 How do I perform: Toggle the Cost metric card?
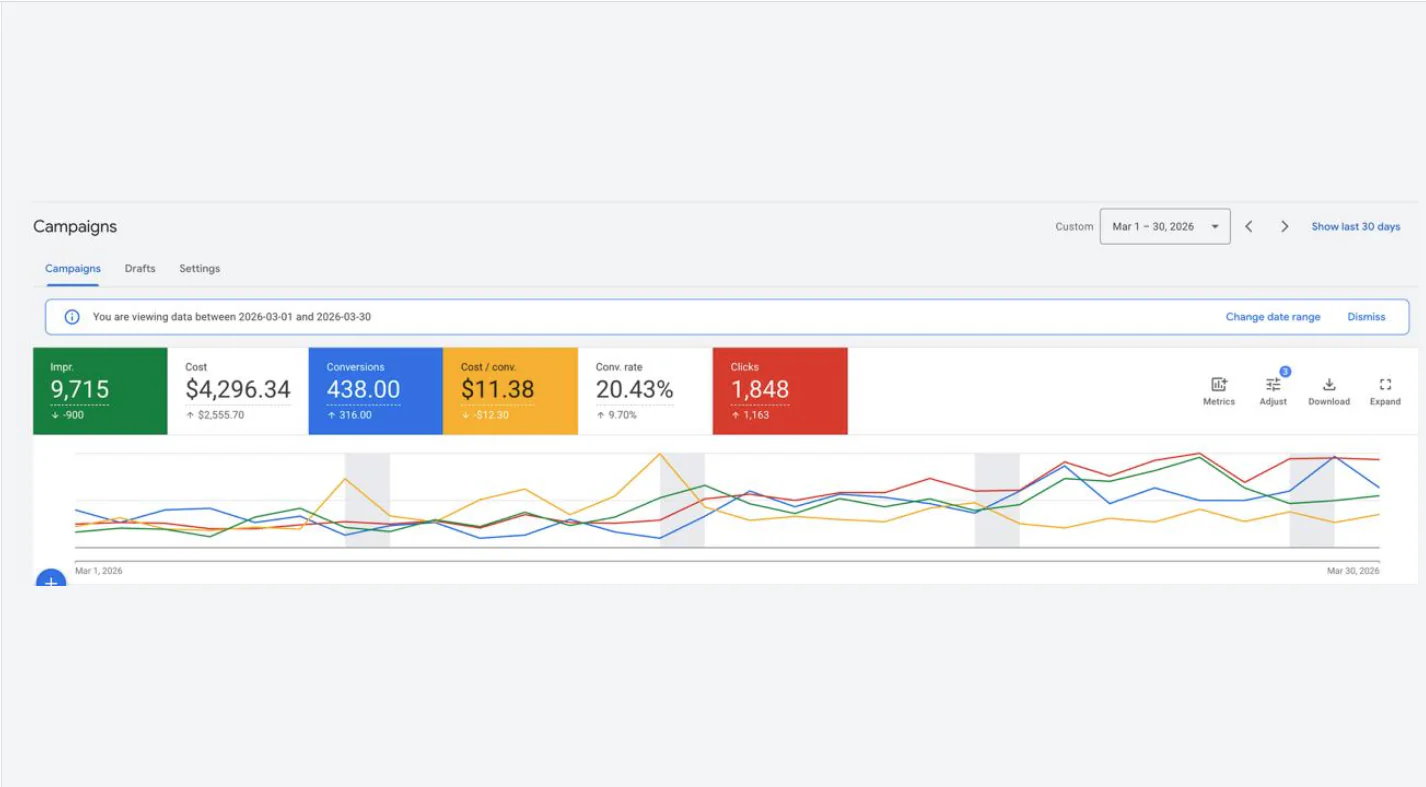(x=237, y=391)
